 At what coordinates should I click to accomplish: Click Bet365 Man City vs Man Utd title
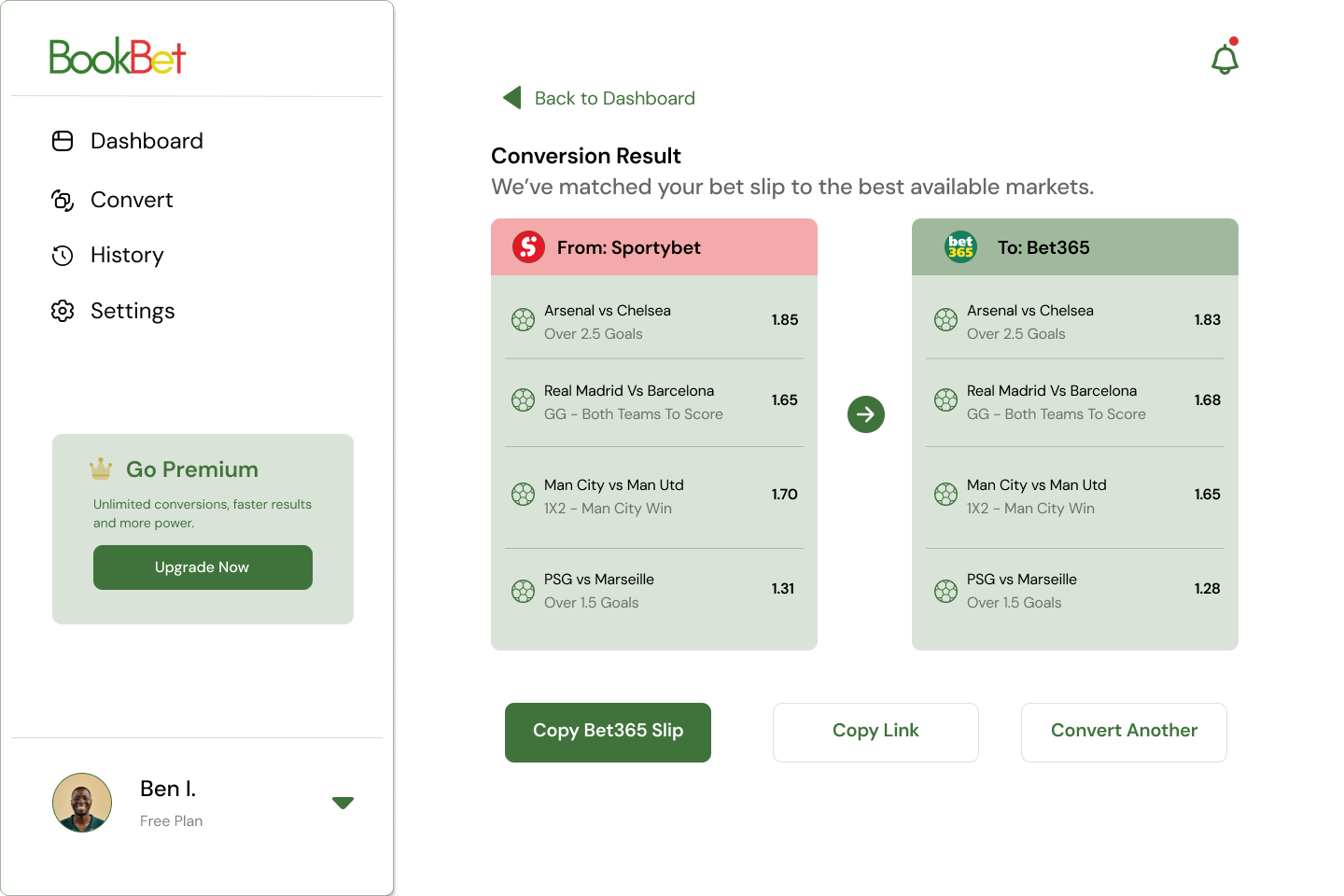pos(1037,485)
